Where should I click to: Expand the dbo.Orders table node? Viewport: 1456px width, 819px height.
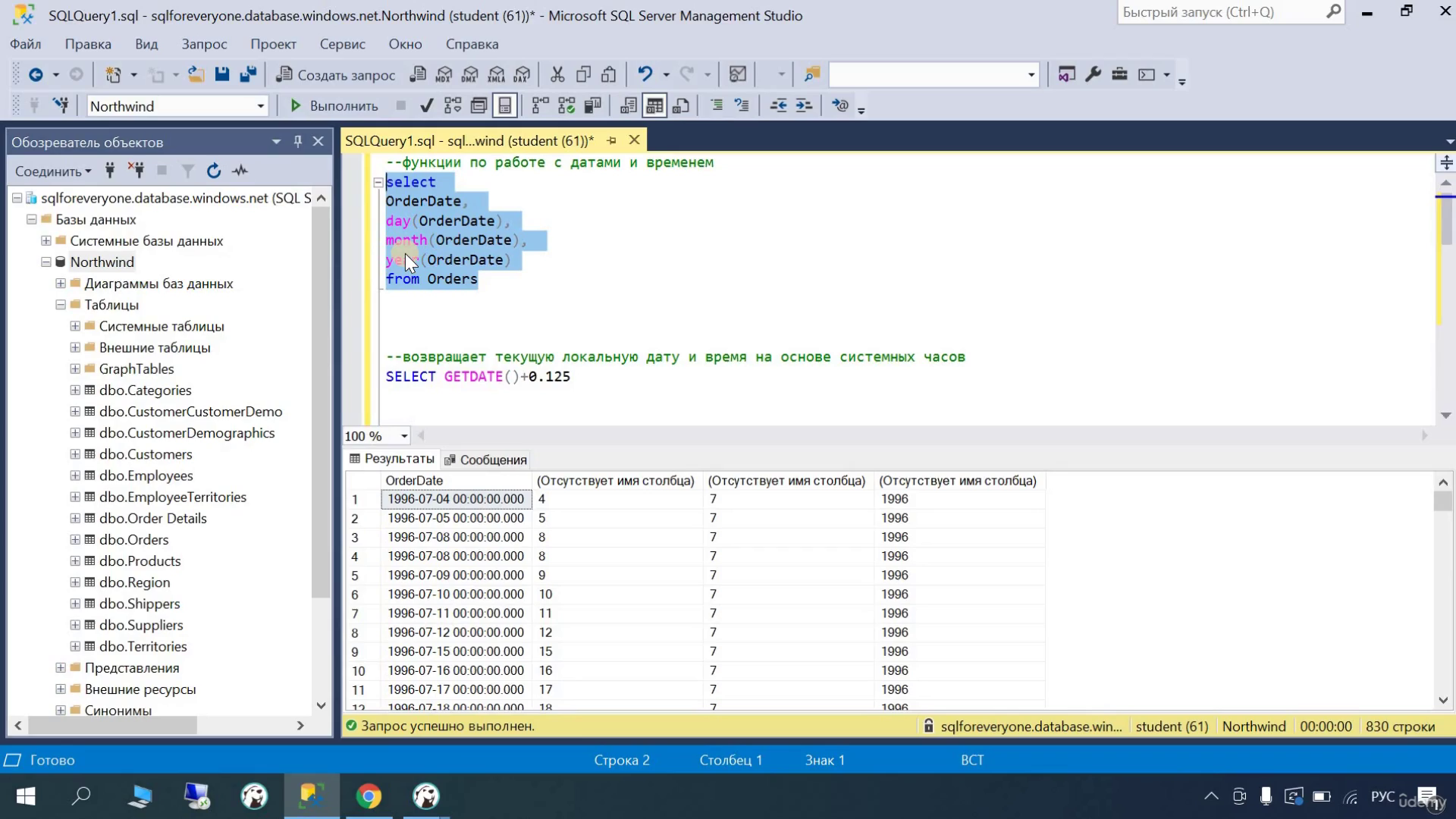(75, 540)
